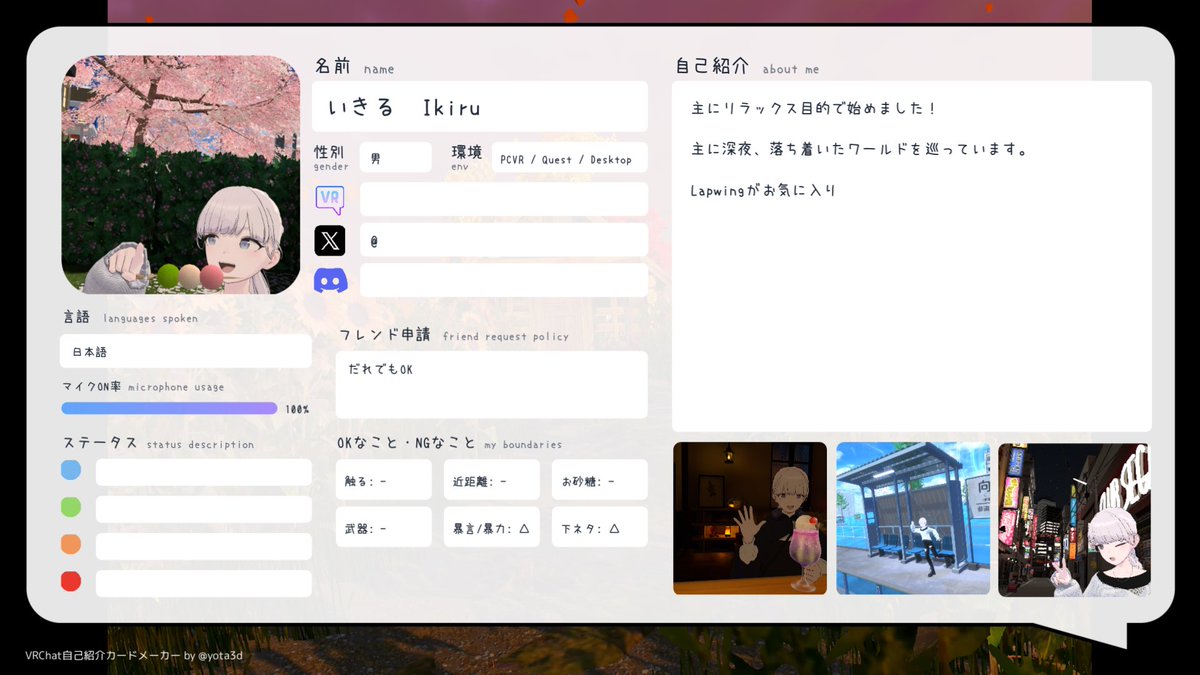1200x675 pixels.
Task: Click the green status description field
Action: pos(204,509)
